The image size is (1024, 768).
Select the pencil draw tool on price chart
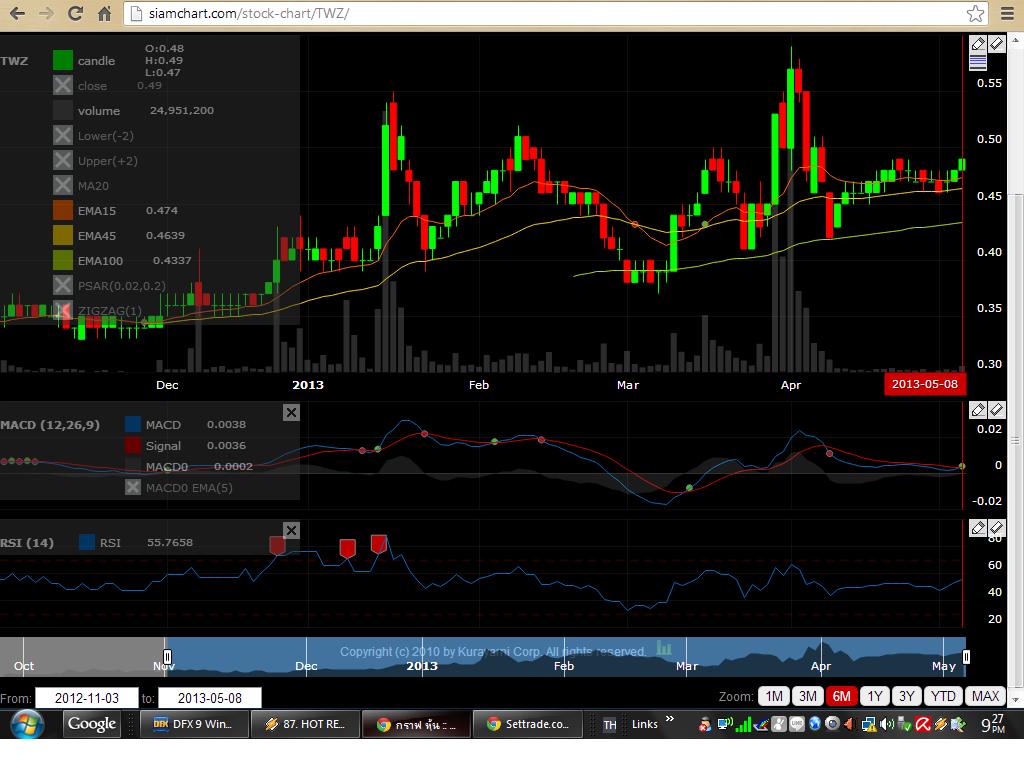[x=978, y=44]
